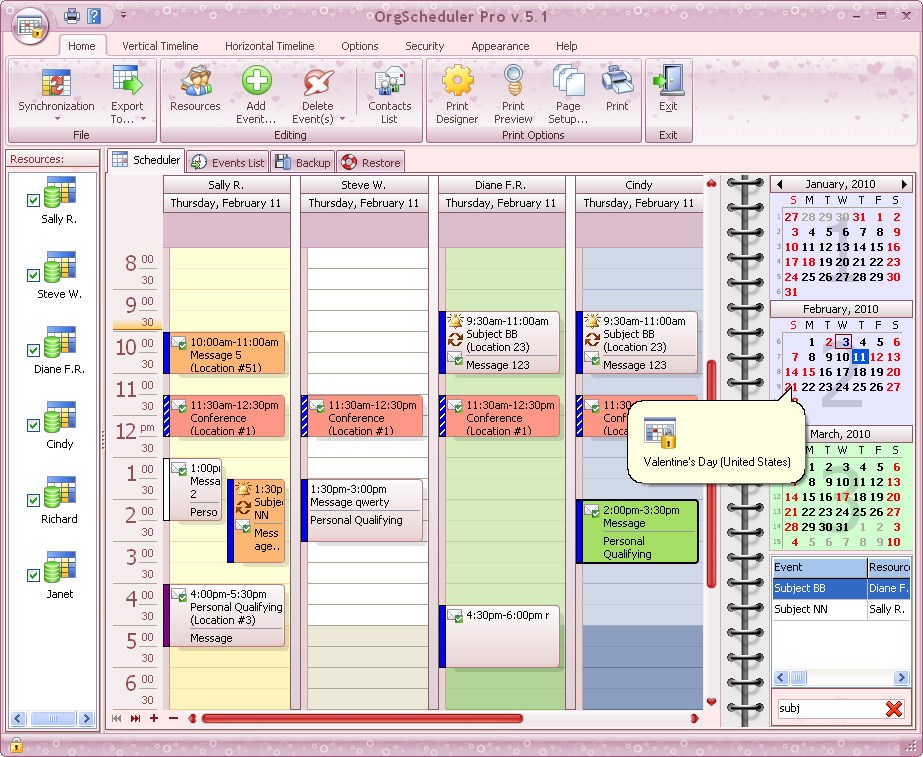
Task: Click the lock icon in status bar
Action: [16, 745]
